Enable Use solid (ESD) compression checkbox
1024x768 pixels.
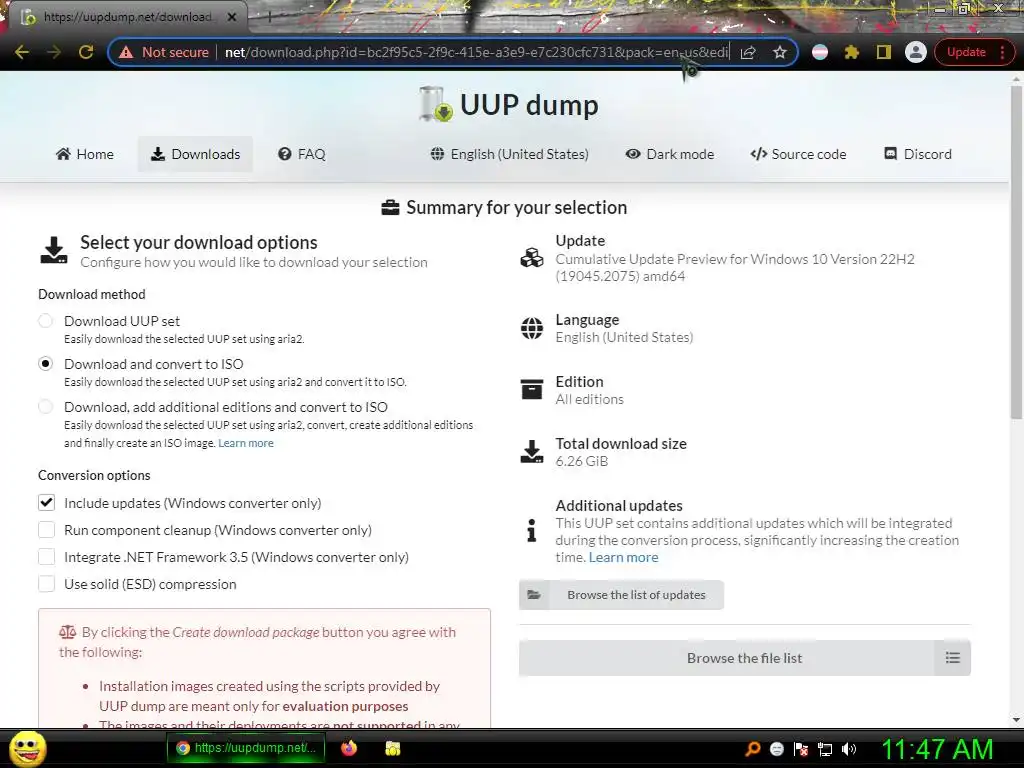click(46, 584)
